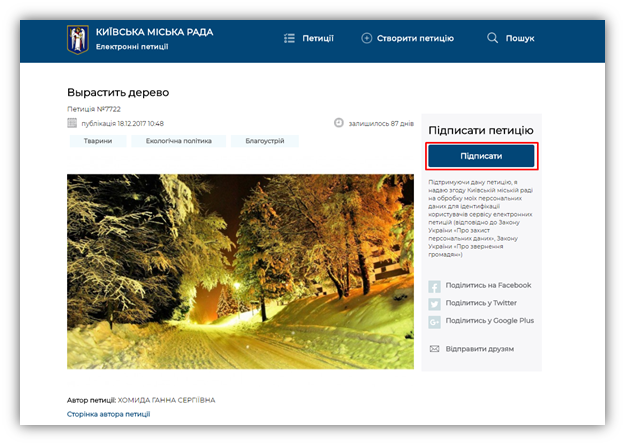Open Сторінка автора петиції link
The height and width of the screenshot is (445, 625).
tap(108, 414)
